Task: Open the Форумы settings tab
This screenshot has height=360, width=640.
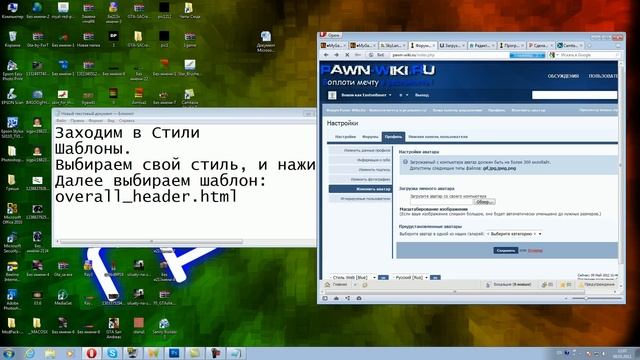Action: tap(370, 137)
